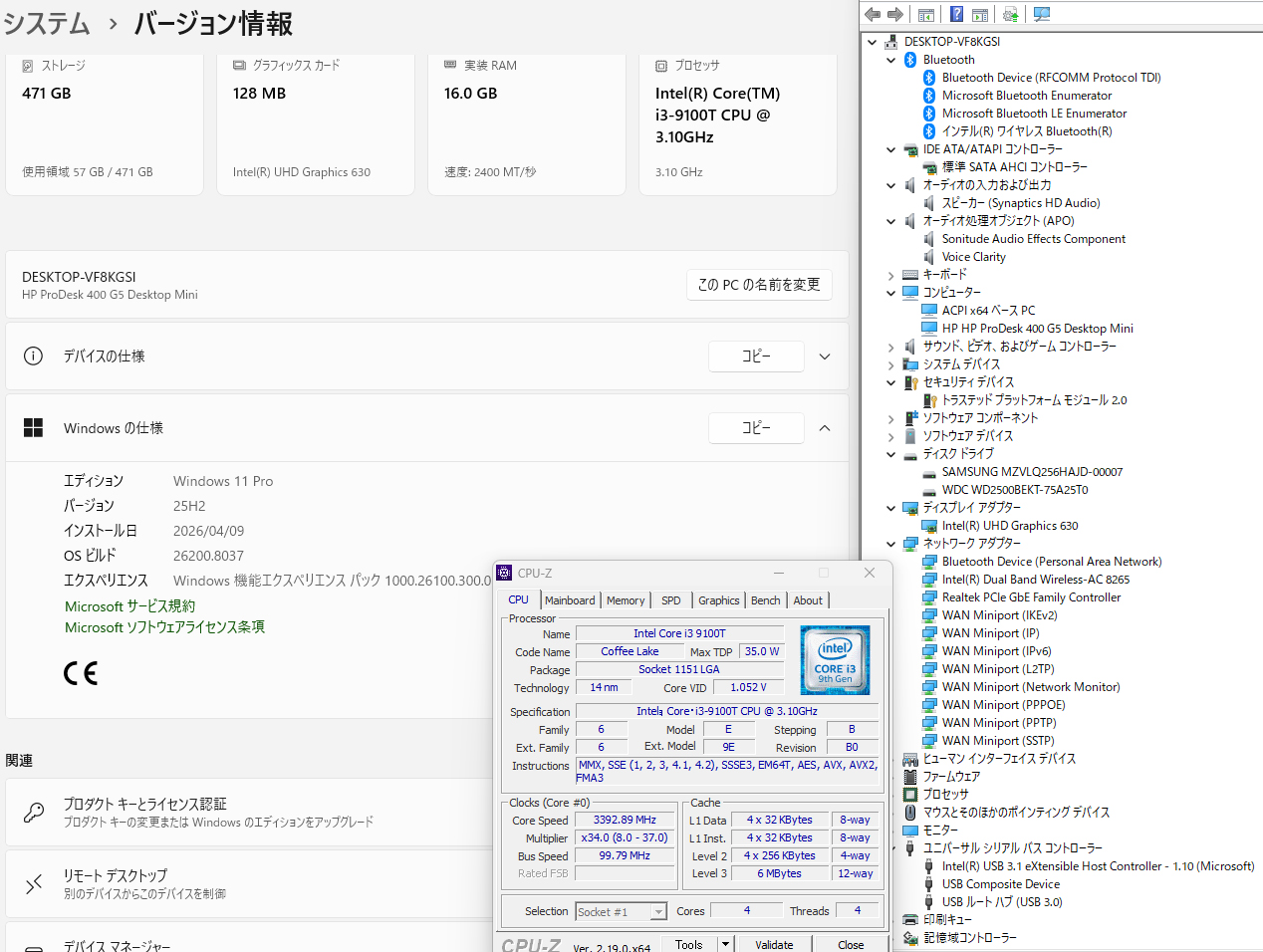1263x952 pixels.
Task: Switch to the Memory tab in CPU-Z
Action: coord(626,600)
